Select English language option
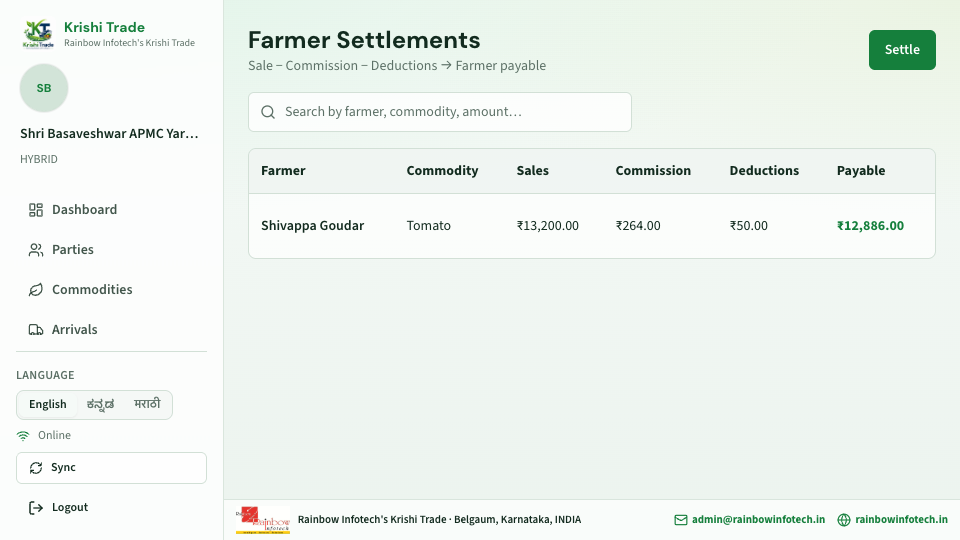 (x=48, y=405)
